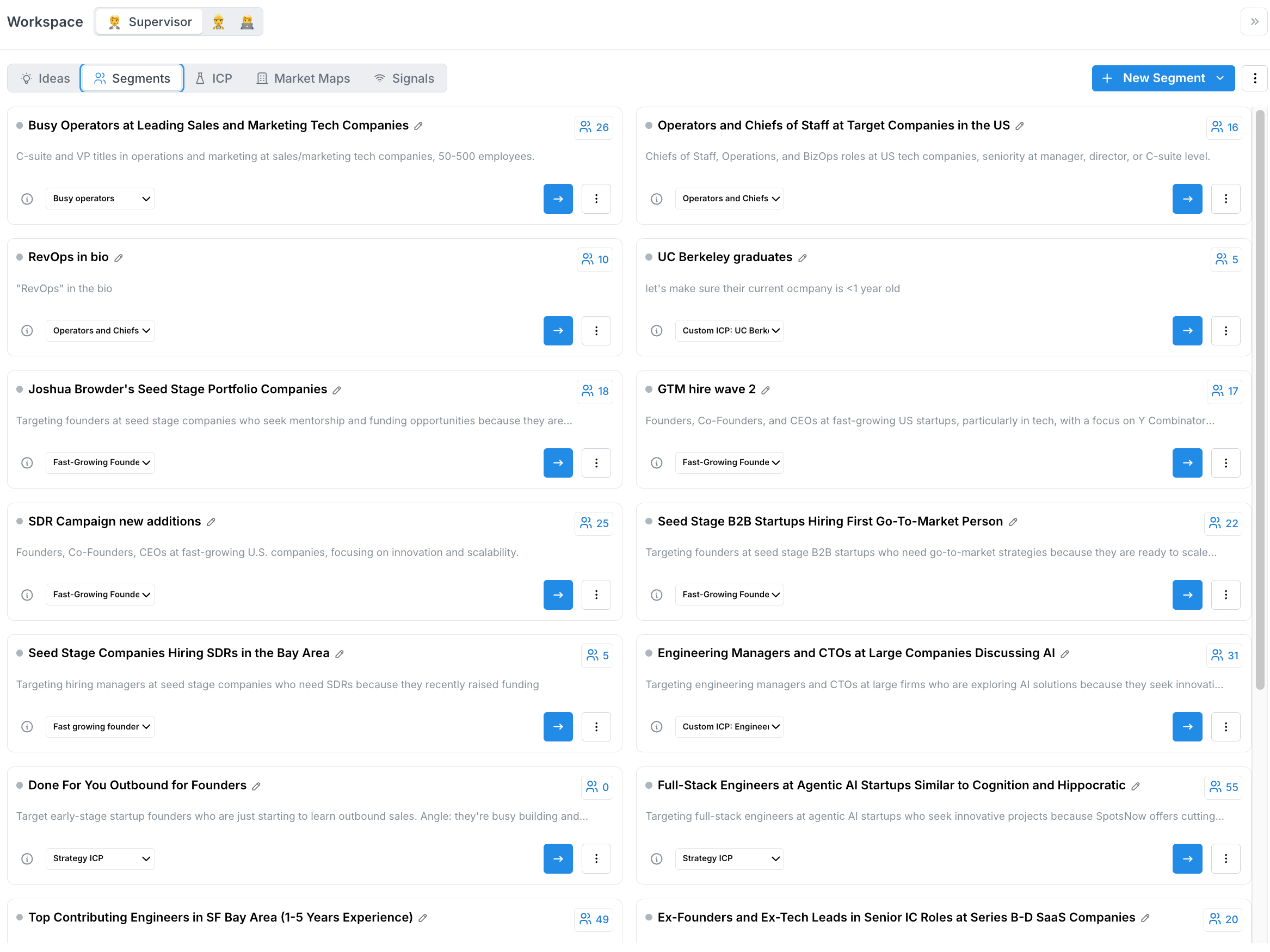Click the 55 people count on Full-Stack Engineers
Image resolution: width=1270 pixels, height=952 pixels.
1223,787
